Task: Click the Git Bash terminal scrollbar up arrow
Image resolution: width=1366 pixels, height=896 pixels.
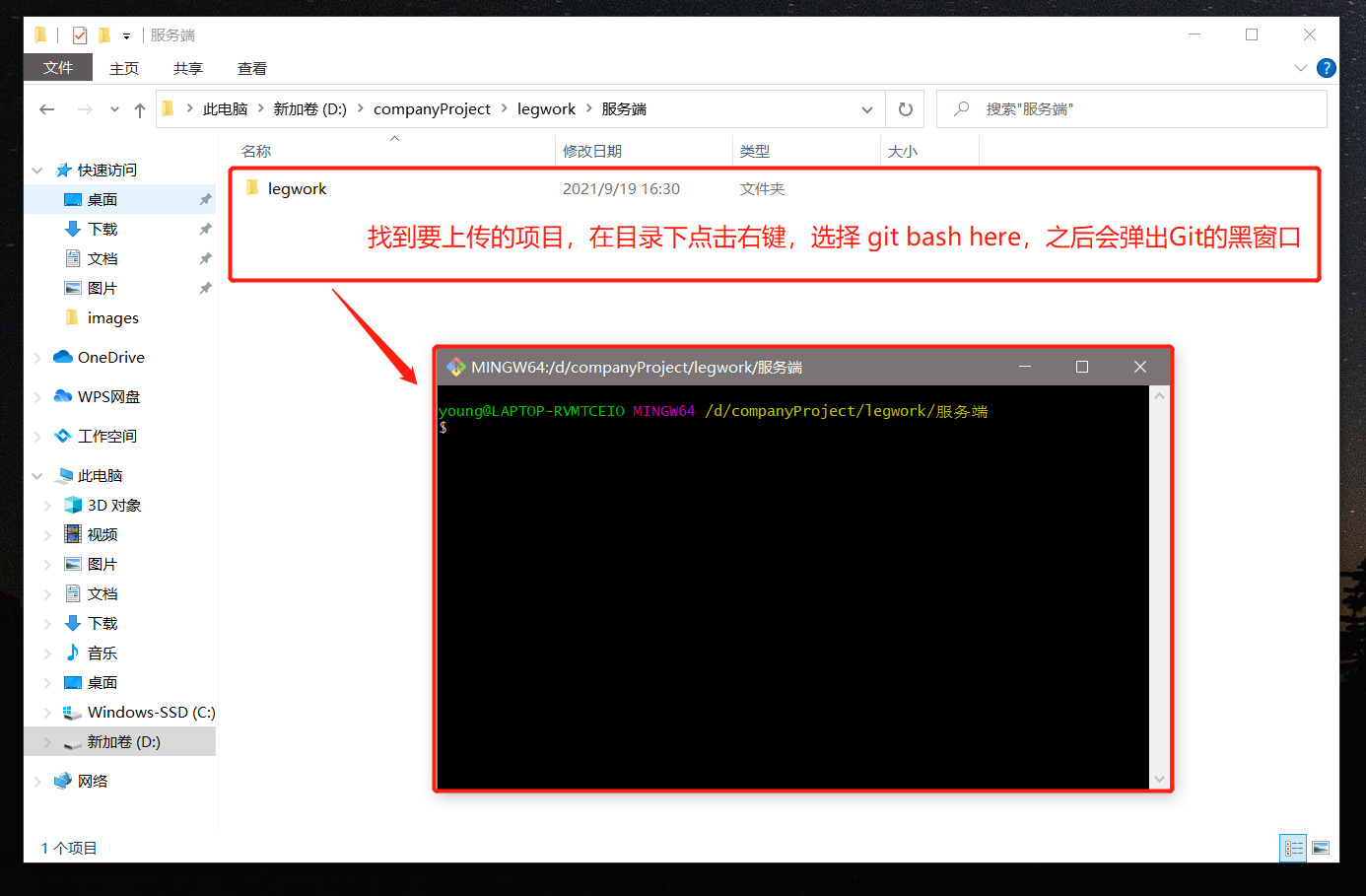Action: [x=1159, y=396]
